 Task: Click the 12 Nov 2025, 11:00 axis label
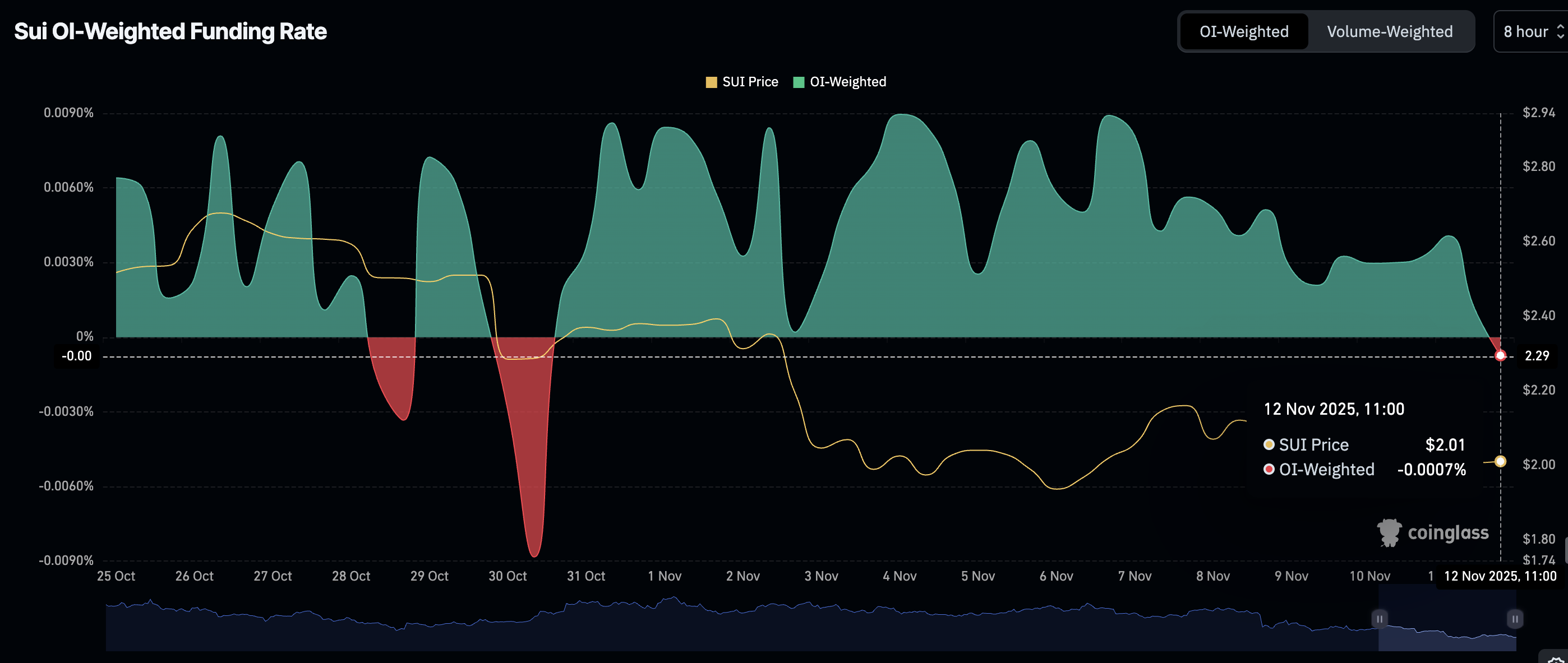1500,576
